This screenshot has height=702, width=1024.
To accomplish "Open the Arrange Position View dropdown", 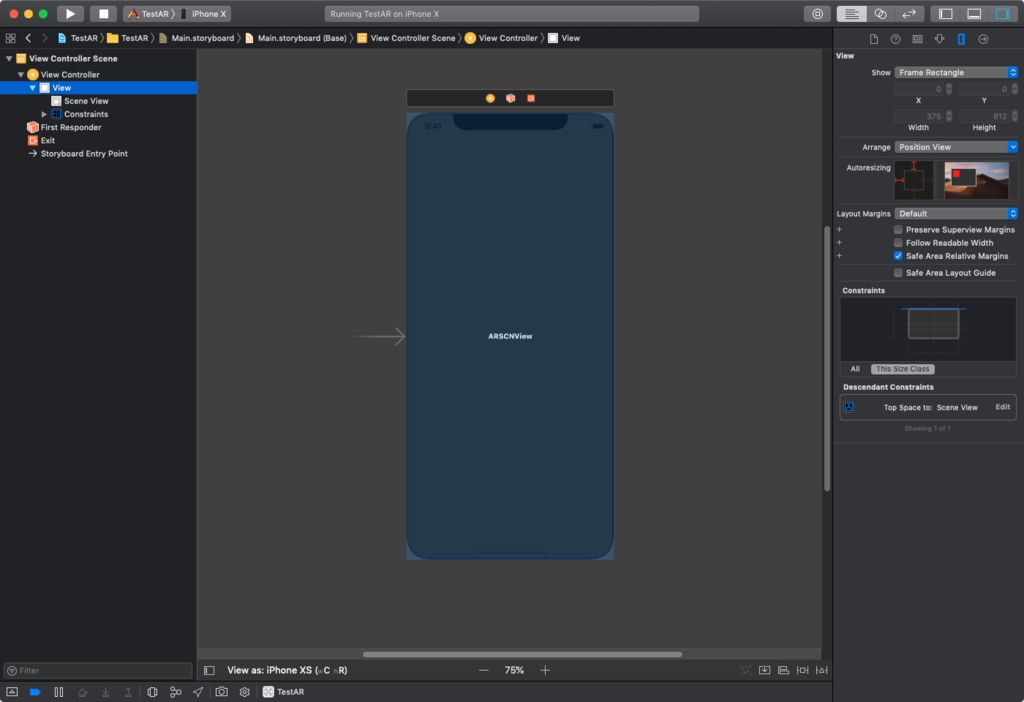I will point(956,147).
